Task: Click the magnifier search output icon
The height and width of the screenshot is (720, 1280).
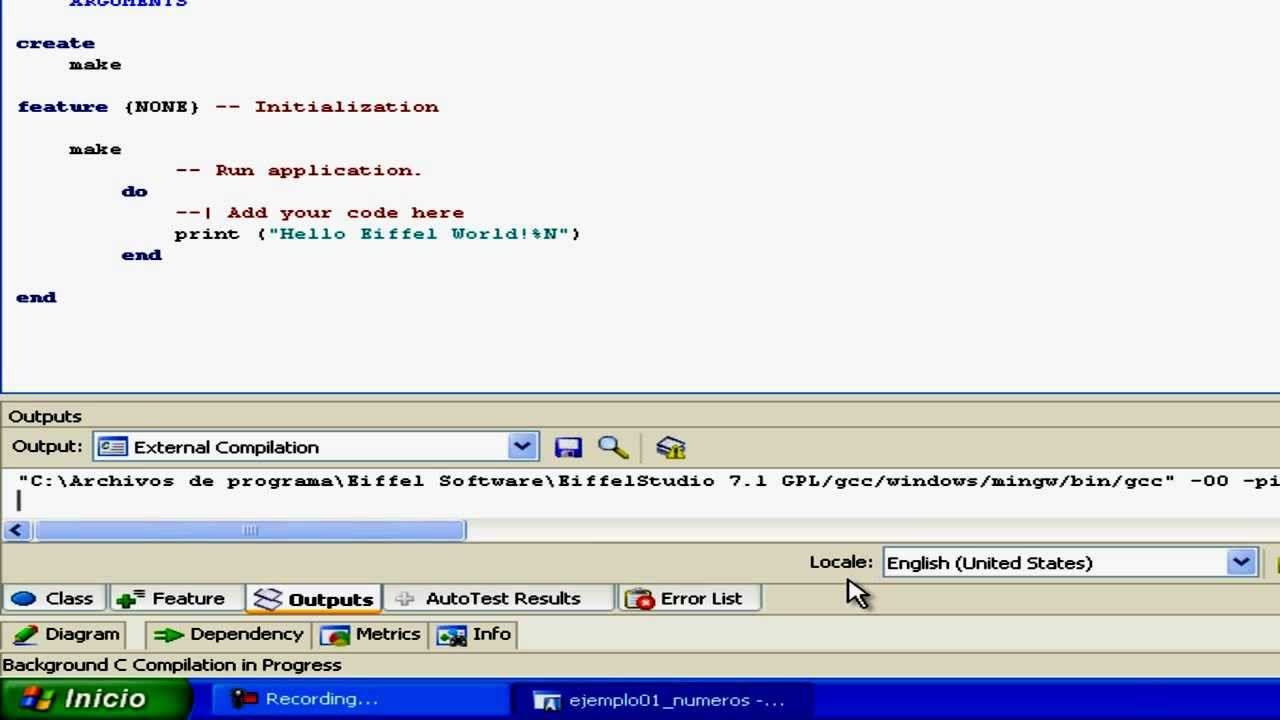Action: (x=612, y=447)
